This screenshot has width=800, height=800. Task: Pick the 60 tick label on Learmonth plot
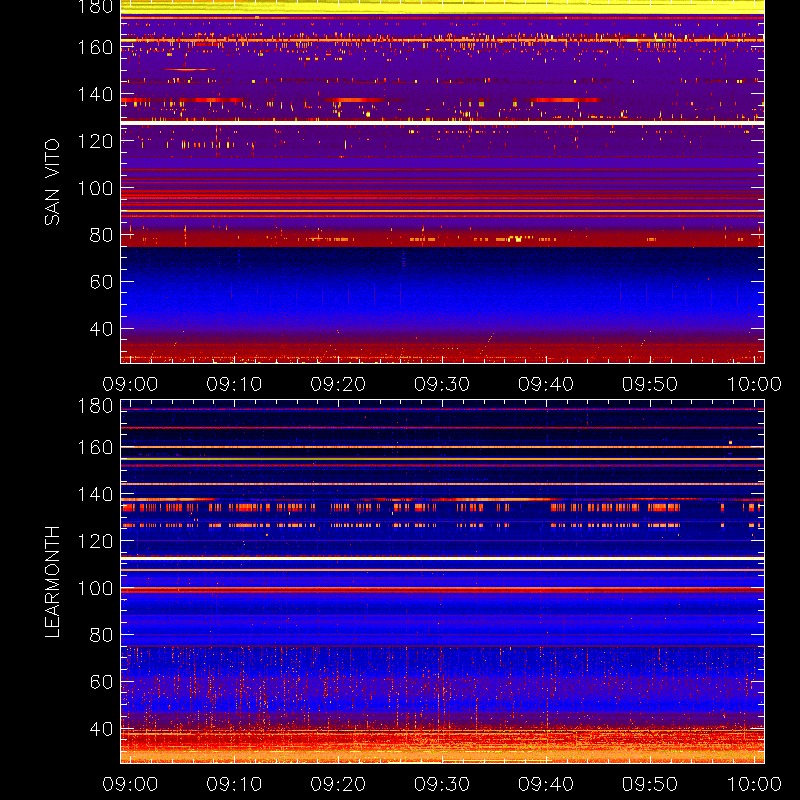(101, 682)
